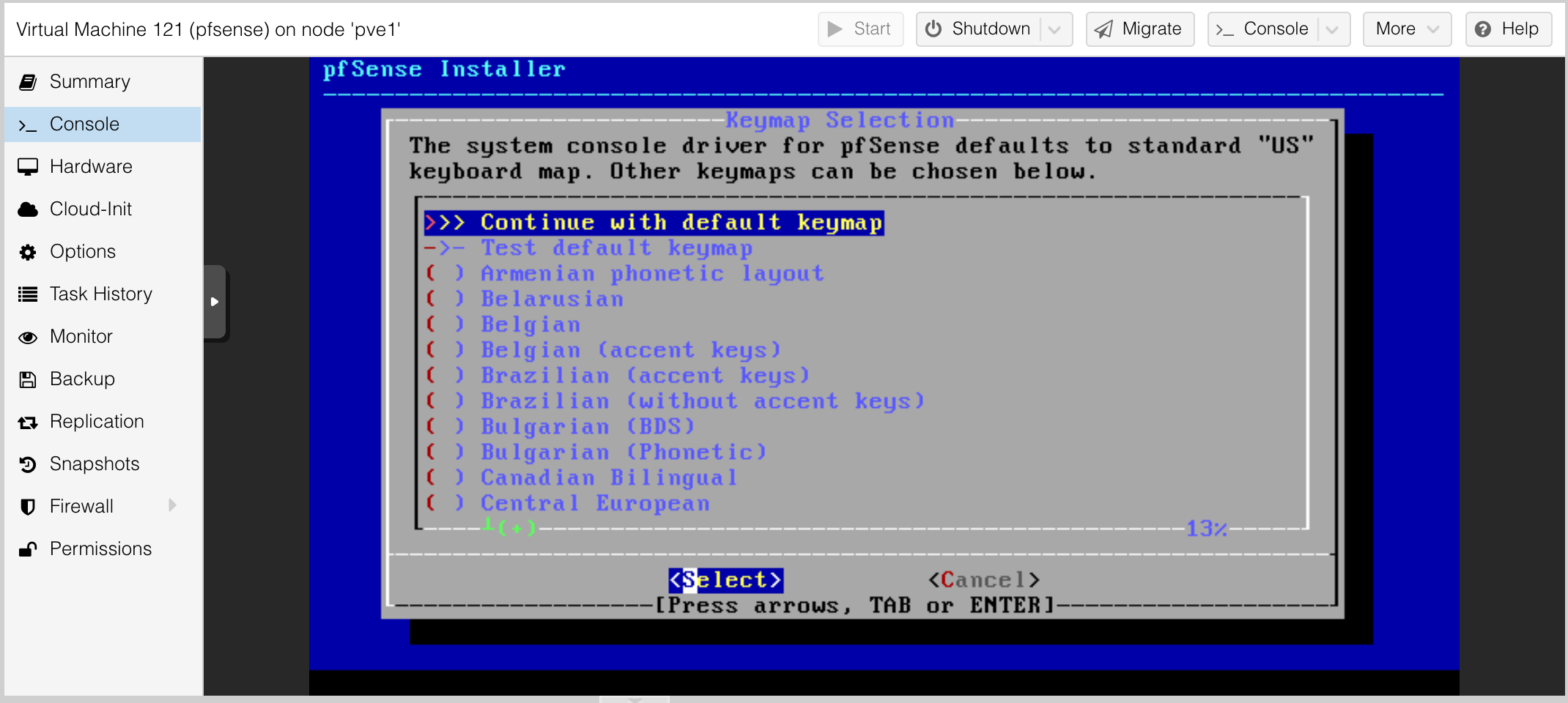Click the noVNC side panel handle
The height and width of the screenshot is (703, 1568).
point(215,302)
